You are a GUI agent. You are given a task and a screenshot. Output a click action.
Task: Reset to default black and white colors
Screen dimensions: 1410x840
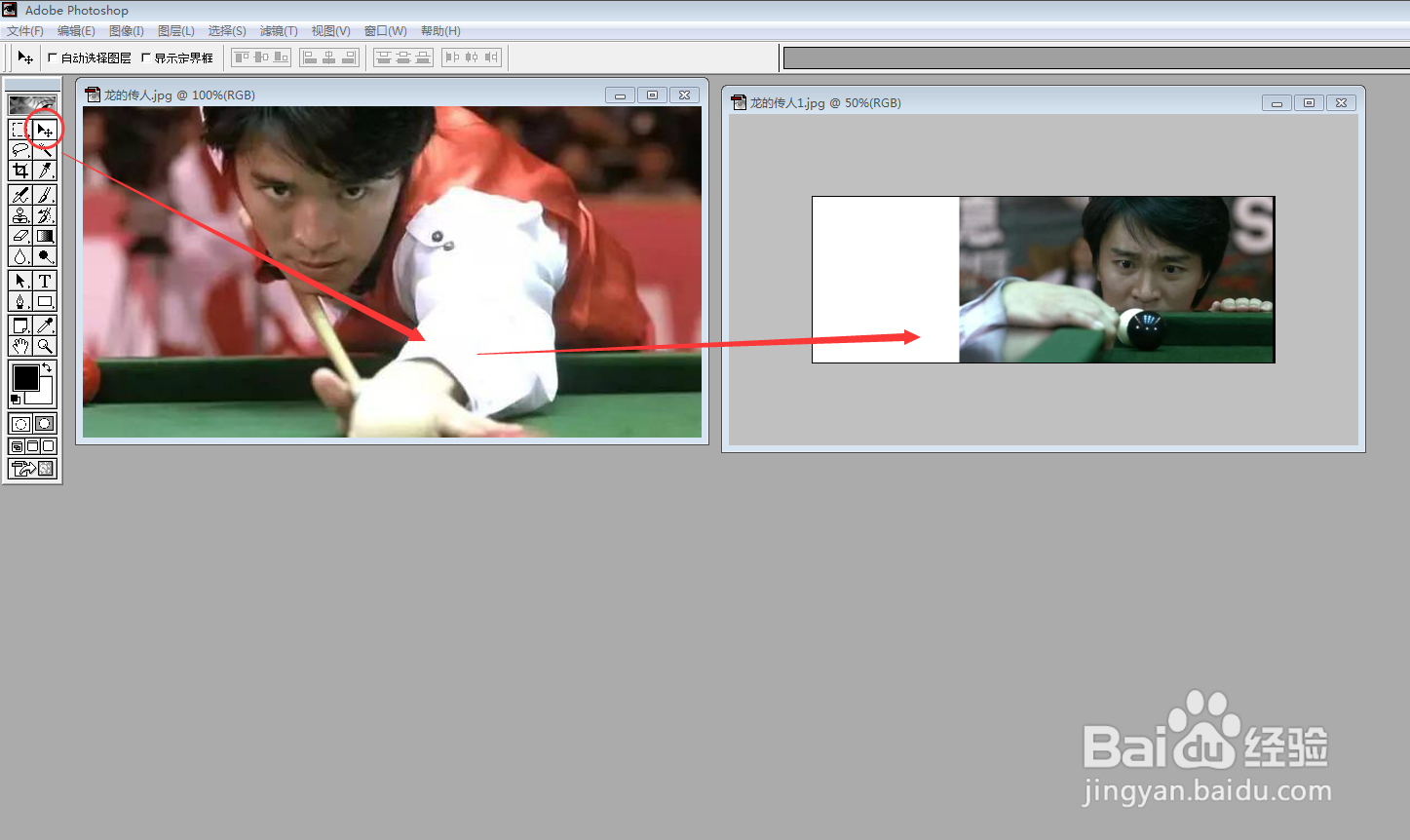tap(15, 400)
